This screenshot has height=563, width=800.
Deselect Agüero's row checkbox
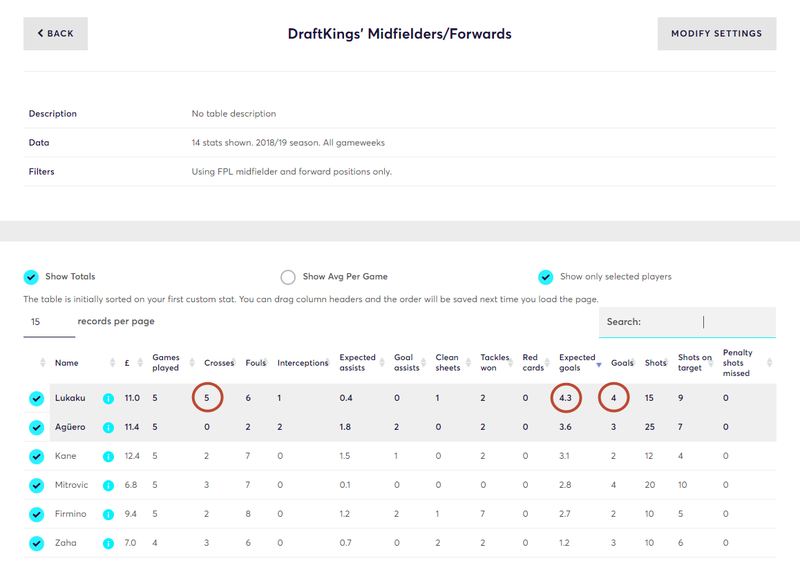pos(36,428)
